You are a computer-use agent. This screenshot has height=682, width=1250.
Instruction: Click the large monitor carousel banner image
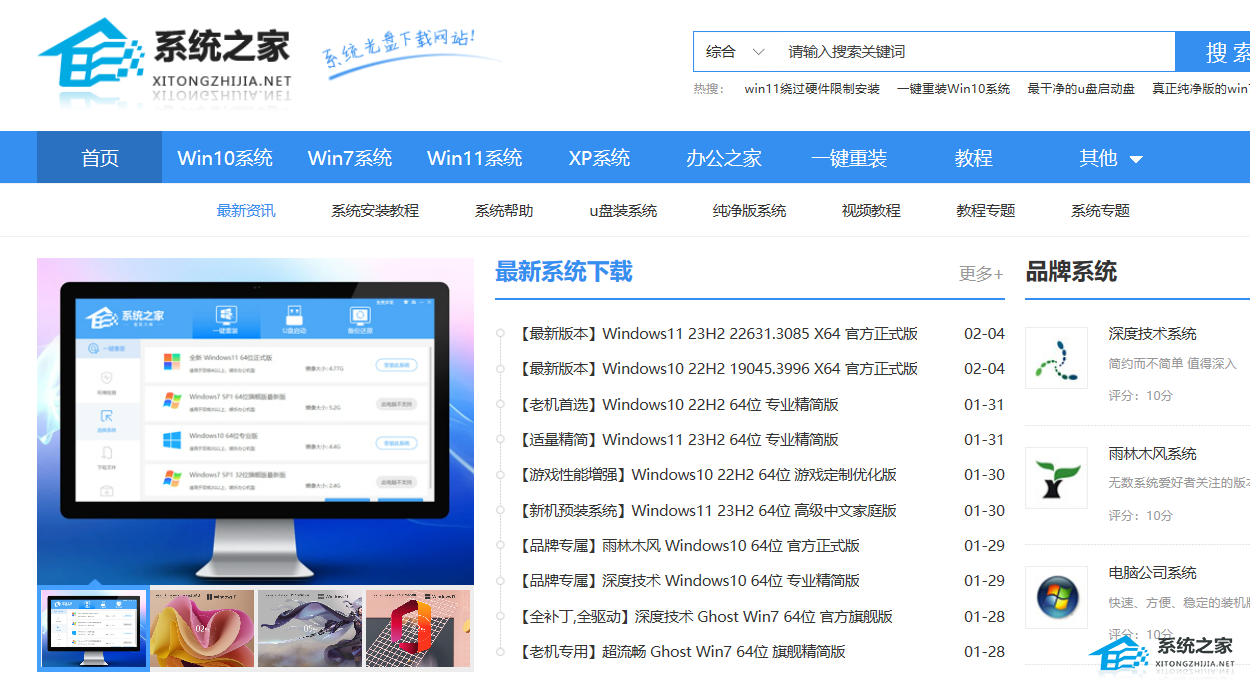click(255, 421)
